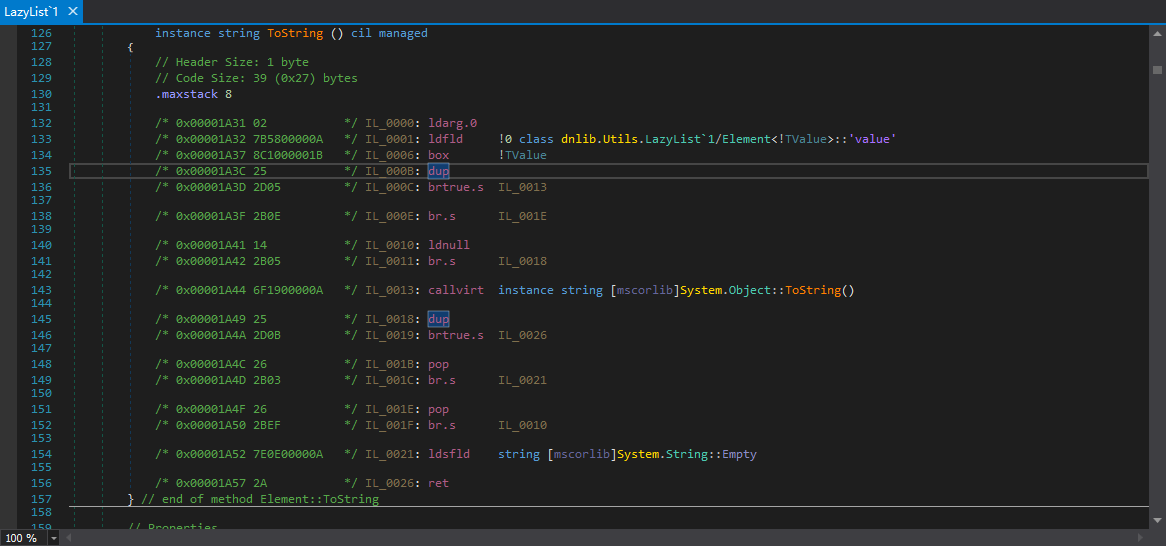Image resolution: width=1166 pixels, height=546 pixels.
Task: Follow the brtrue.s target IL_0026
Action: tap(522, 335)
